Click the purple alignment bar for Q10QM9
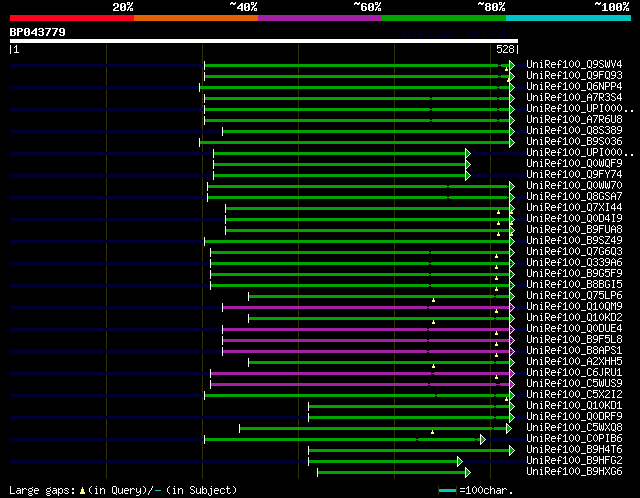The image size is (640, 498). tap(366, 308)
